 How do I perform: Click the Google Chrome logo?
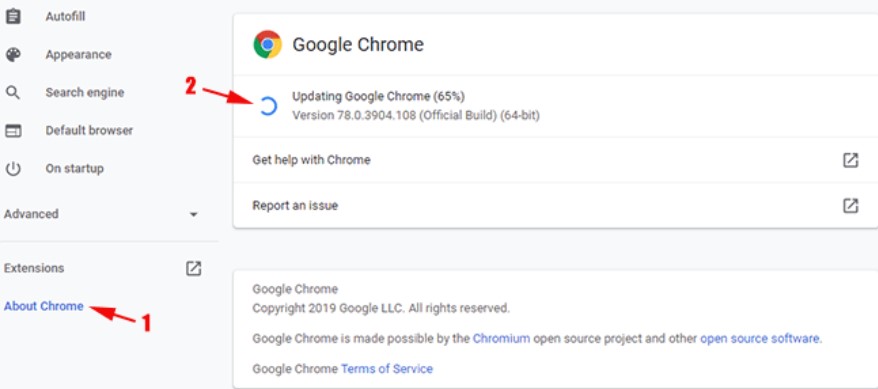(x=268, y=44)
